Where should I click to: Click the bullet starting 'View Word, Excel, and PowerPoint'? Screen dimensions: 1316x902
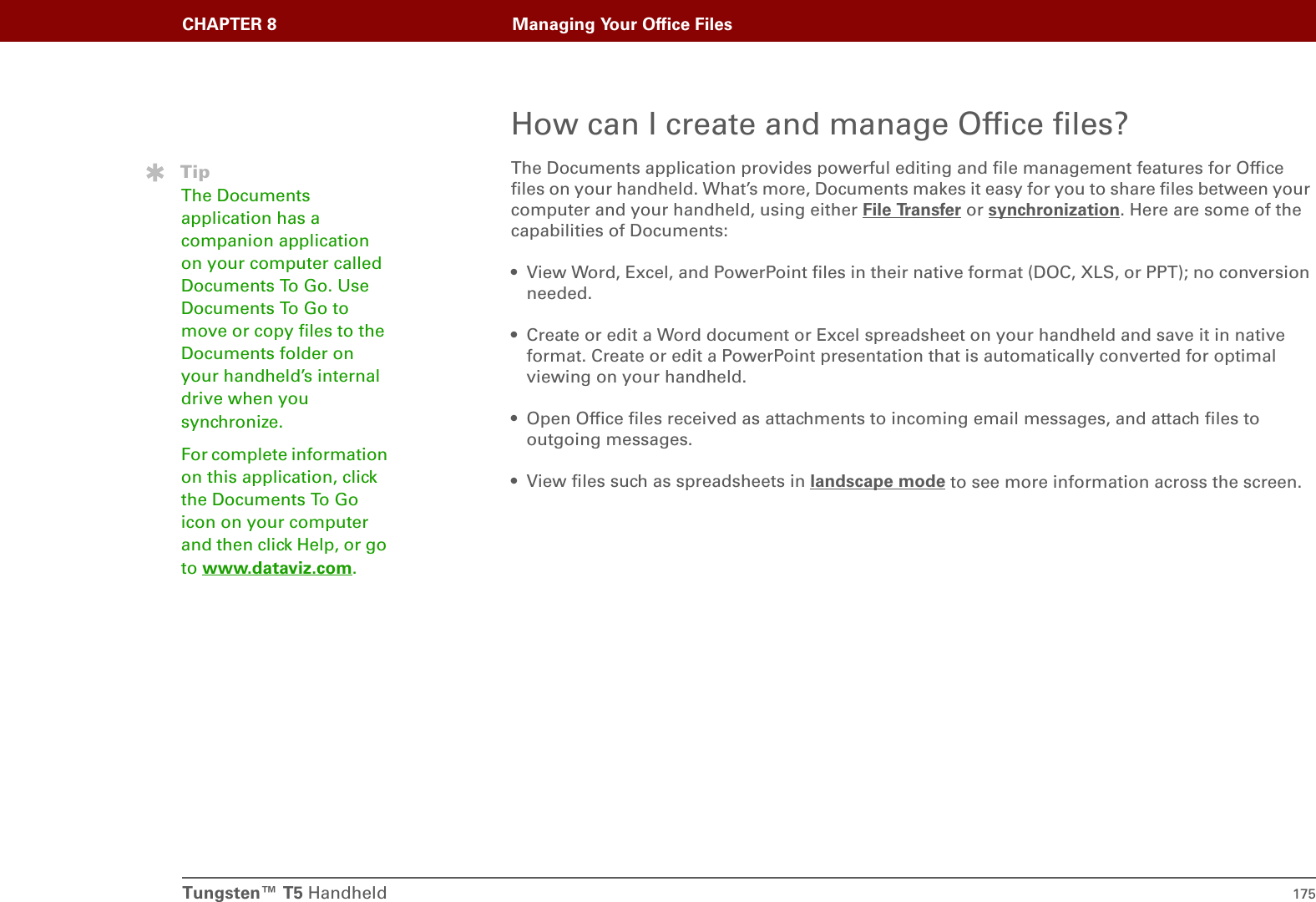point(910,282)
